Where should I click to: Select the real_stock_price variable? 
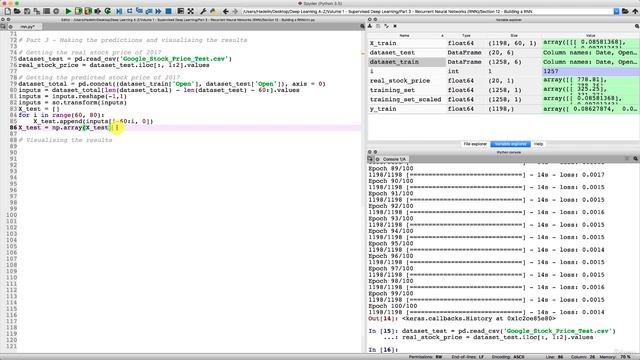(503, 81)
